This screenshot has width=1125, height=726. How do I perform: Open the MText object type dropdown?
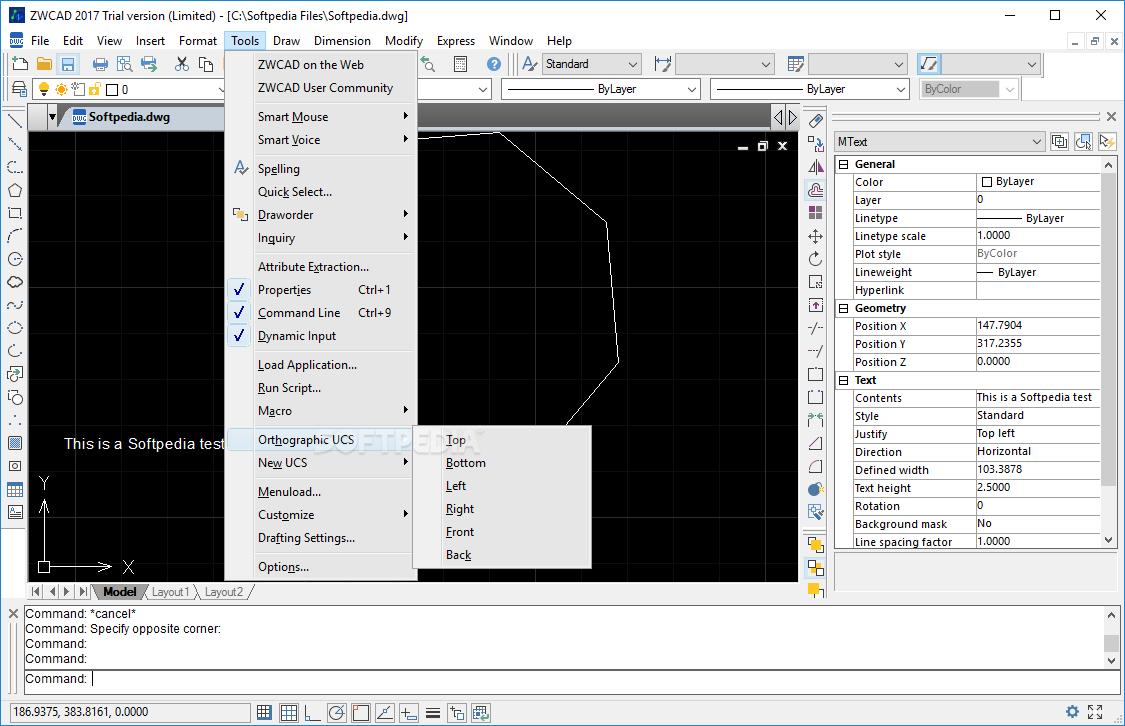pos(940,141)
